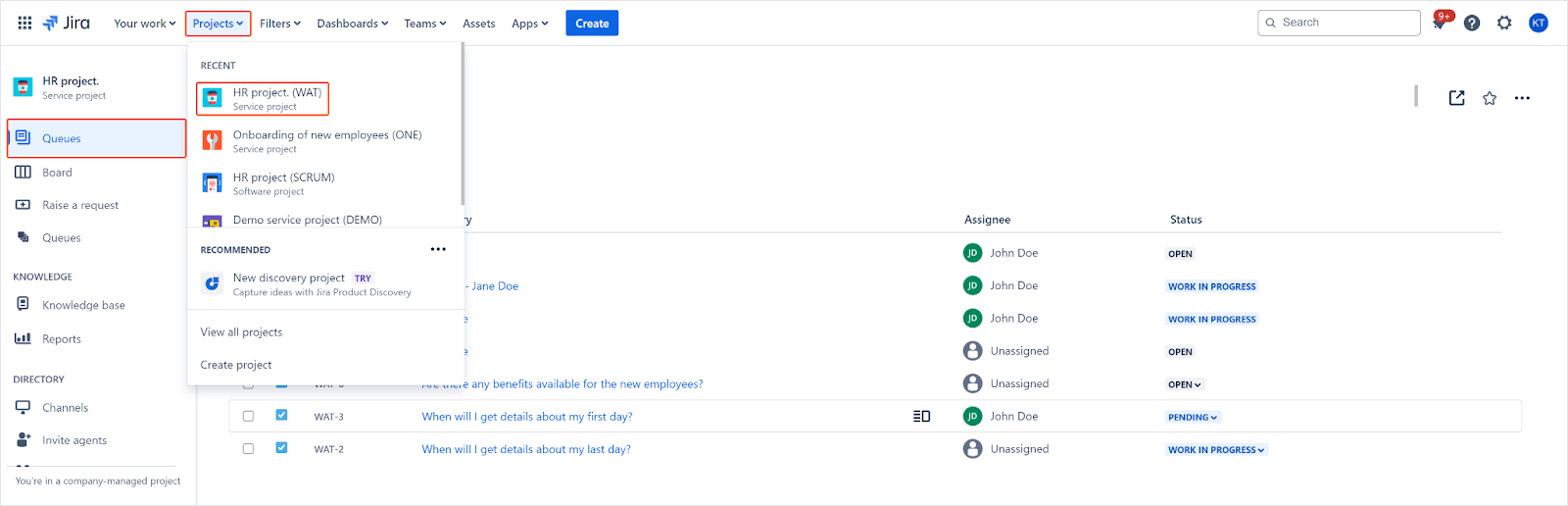Viewport: 1568px width, 506px height.
Task: Click the Search input field
Action: click(x=1339, y=23)
